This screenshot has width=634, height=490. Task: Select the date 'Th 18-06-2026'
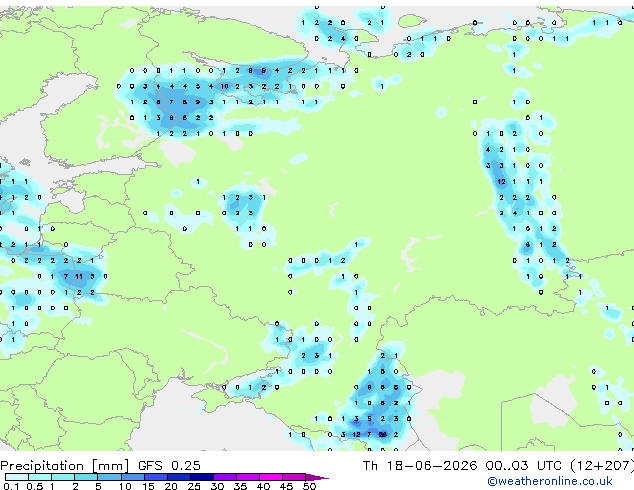420,466
